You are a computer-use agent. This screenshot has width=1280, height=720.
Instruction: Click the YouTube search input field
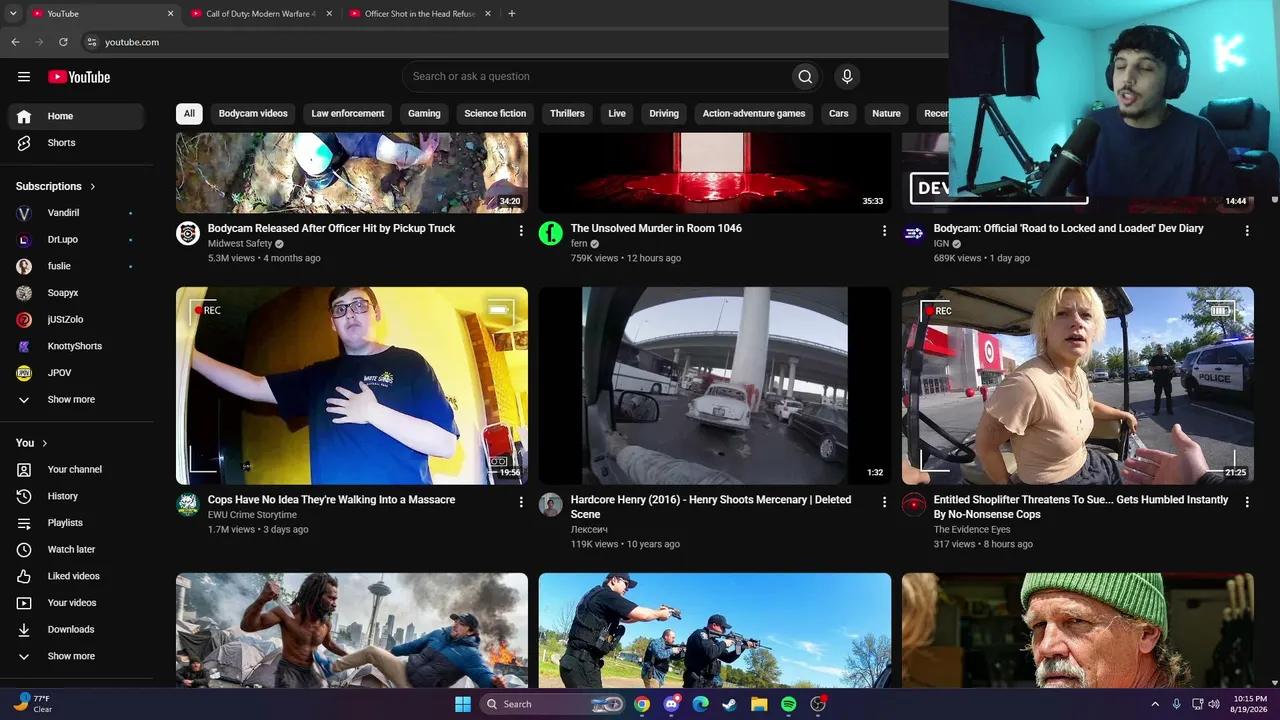(x=596, y=77)
